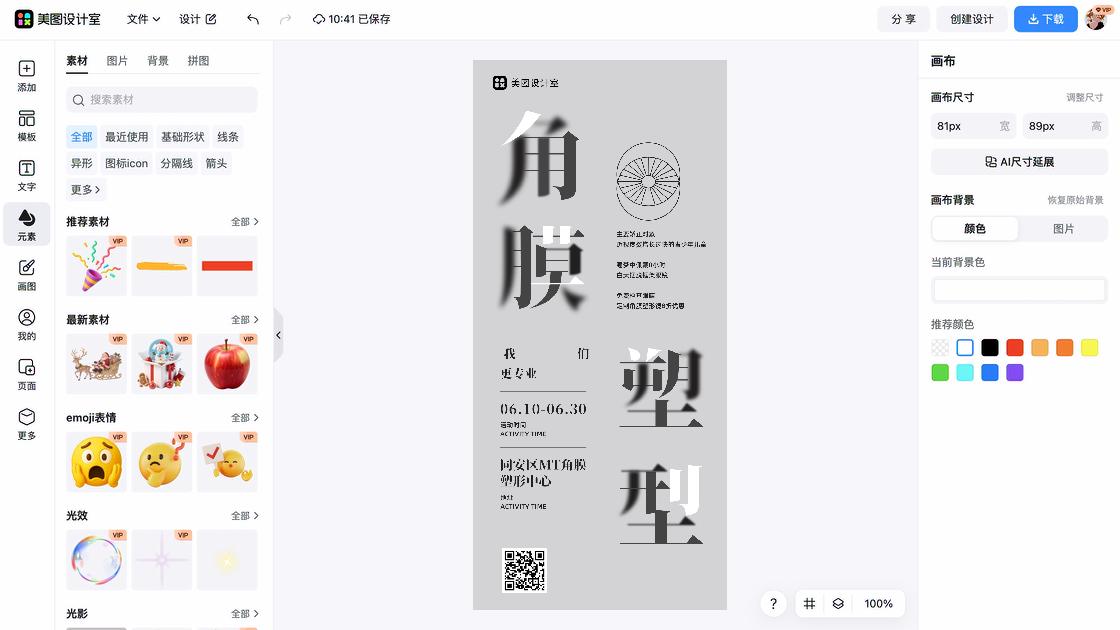Click the redo arrow icon
The height and width of the screenshot is (630, 1120).
[x=285, y=19]
